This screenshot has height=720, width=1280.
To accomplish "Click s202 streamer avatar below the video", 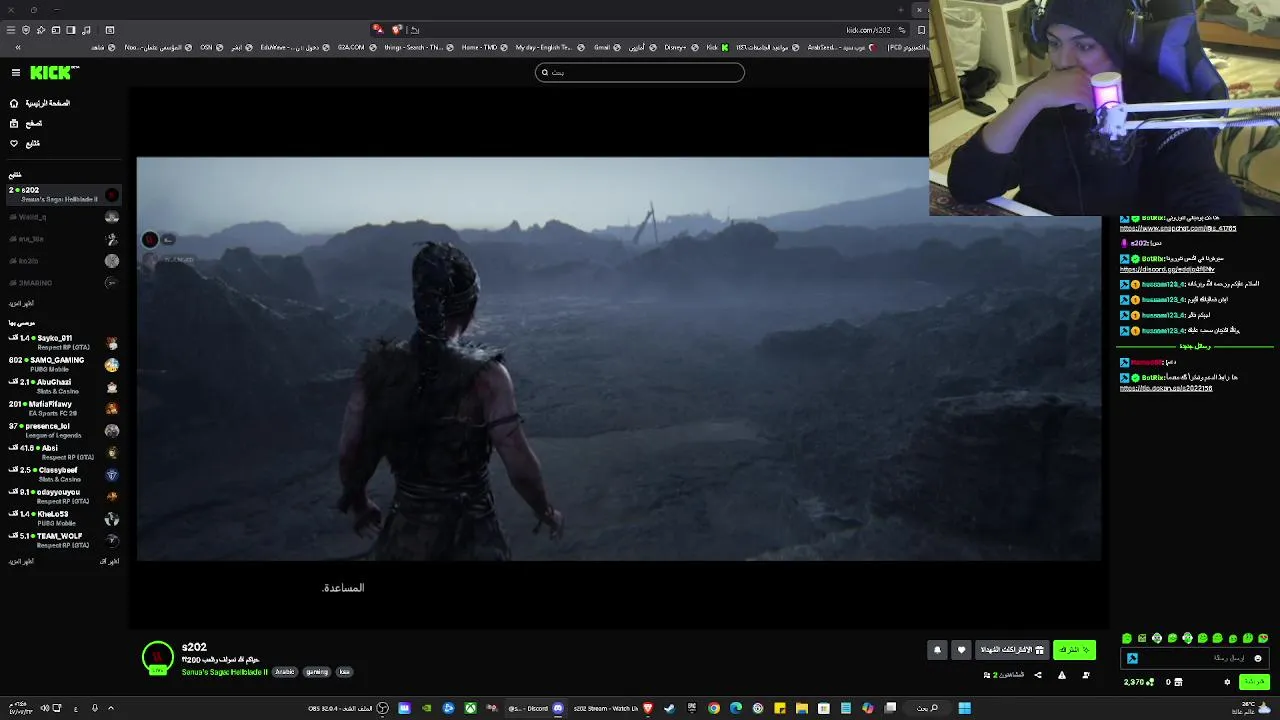I will pos(157,657).
